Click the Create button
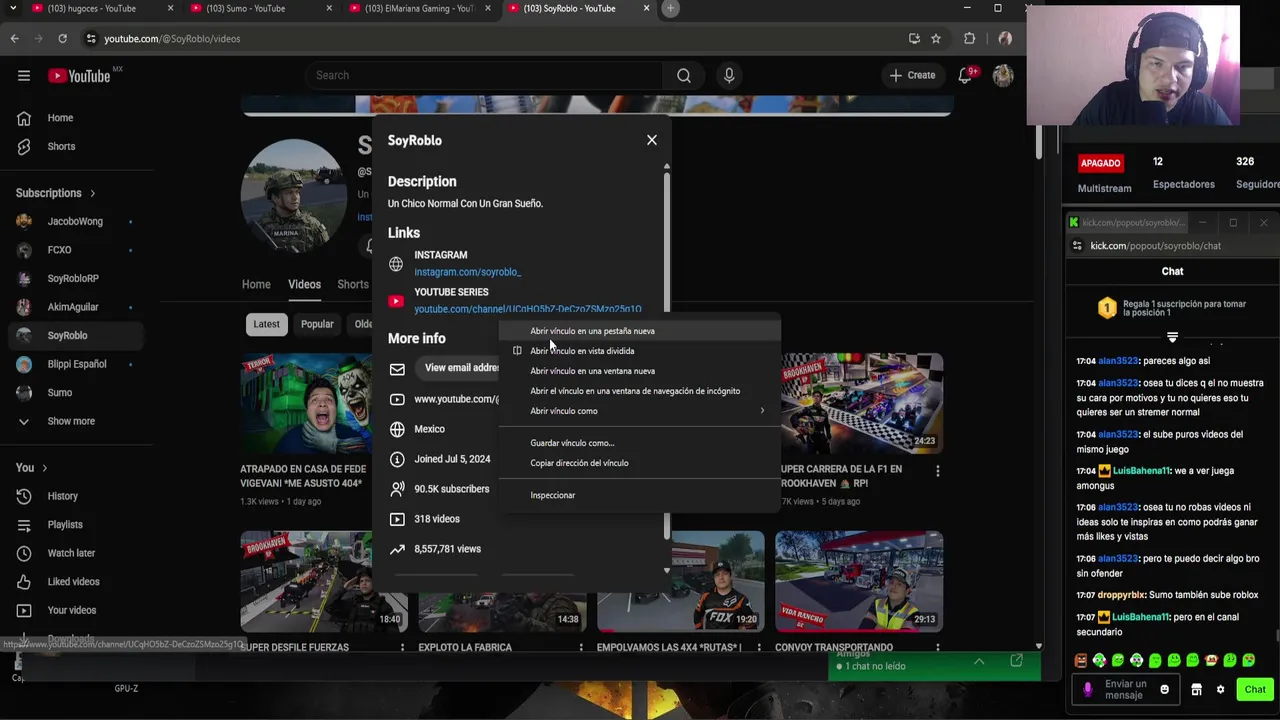The width and height of the screenshot is (1280, 720). (912, 75)
